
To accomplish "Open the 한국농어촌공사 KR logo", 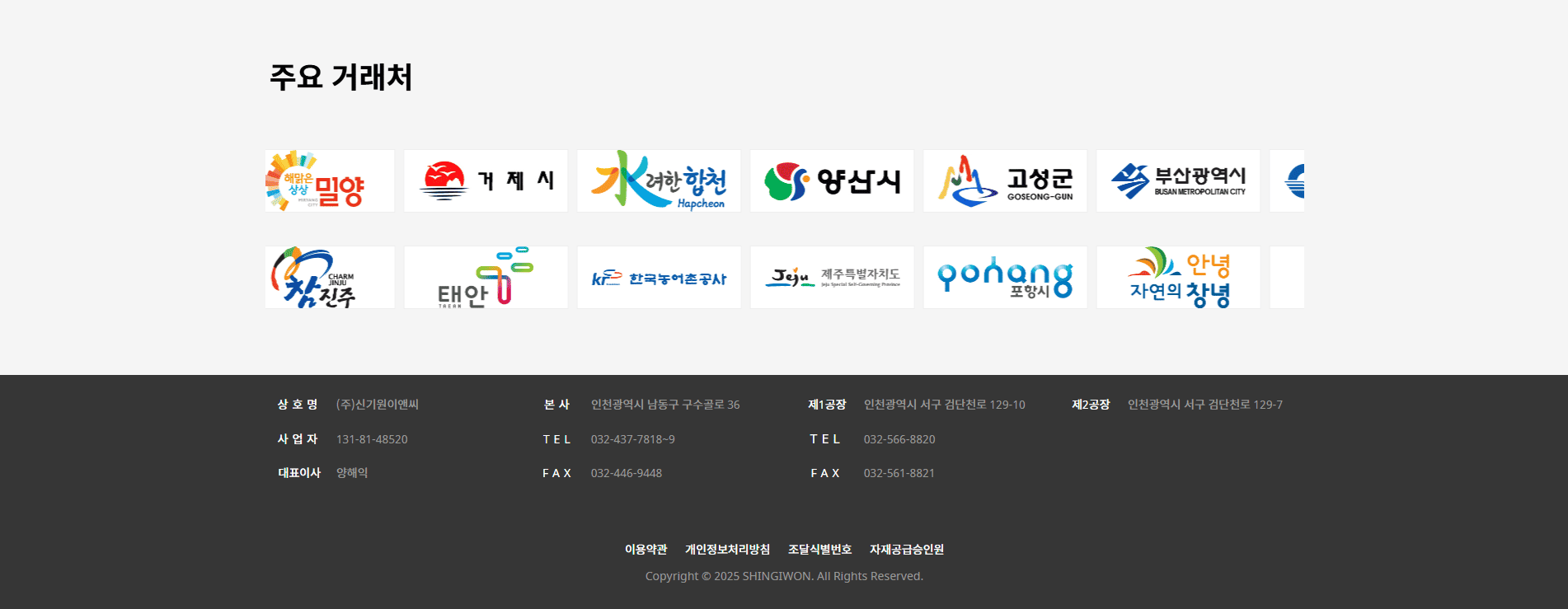I will [x=659, y=277].
